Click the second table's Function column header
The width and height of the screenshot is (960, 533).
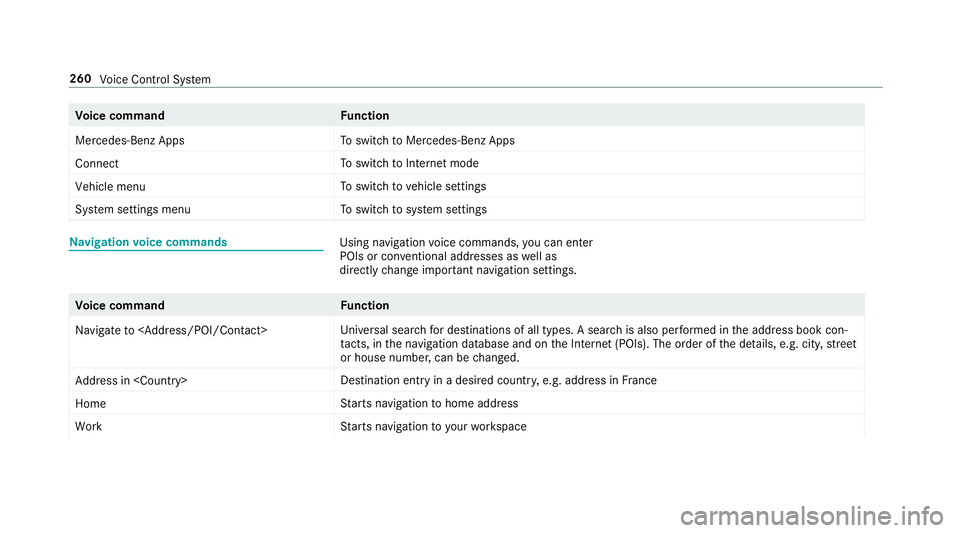(x=365, y=305)
